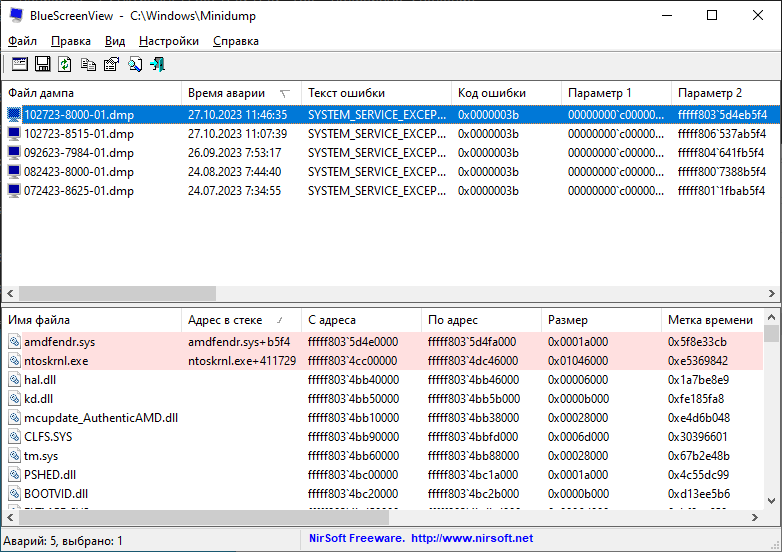
Task: Open the Настройки menu
Action: pos(169,41)
